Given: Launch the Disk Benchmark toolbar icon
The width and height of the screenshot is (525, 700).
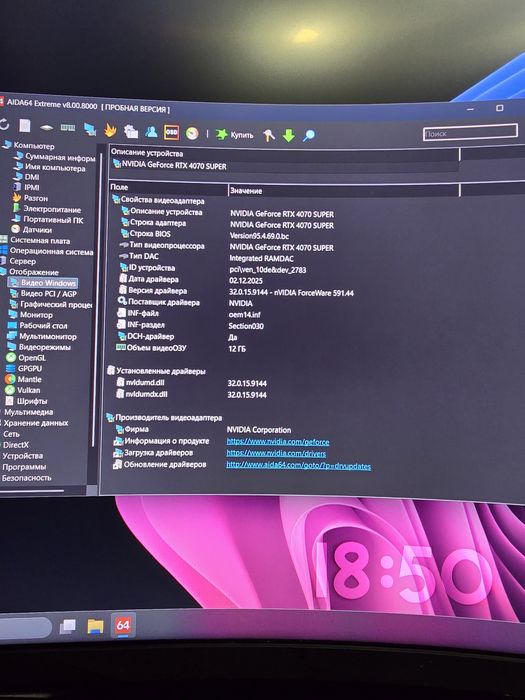Looking at the screenshot, I should pyautogui.click(x=46, y=128).
